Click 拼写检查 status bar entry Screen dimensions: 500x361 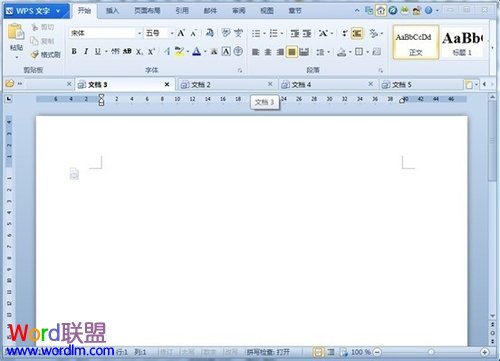tap(268, 352)
